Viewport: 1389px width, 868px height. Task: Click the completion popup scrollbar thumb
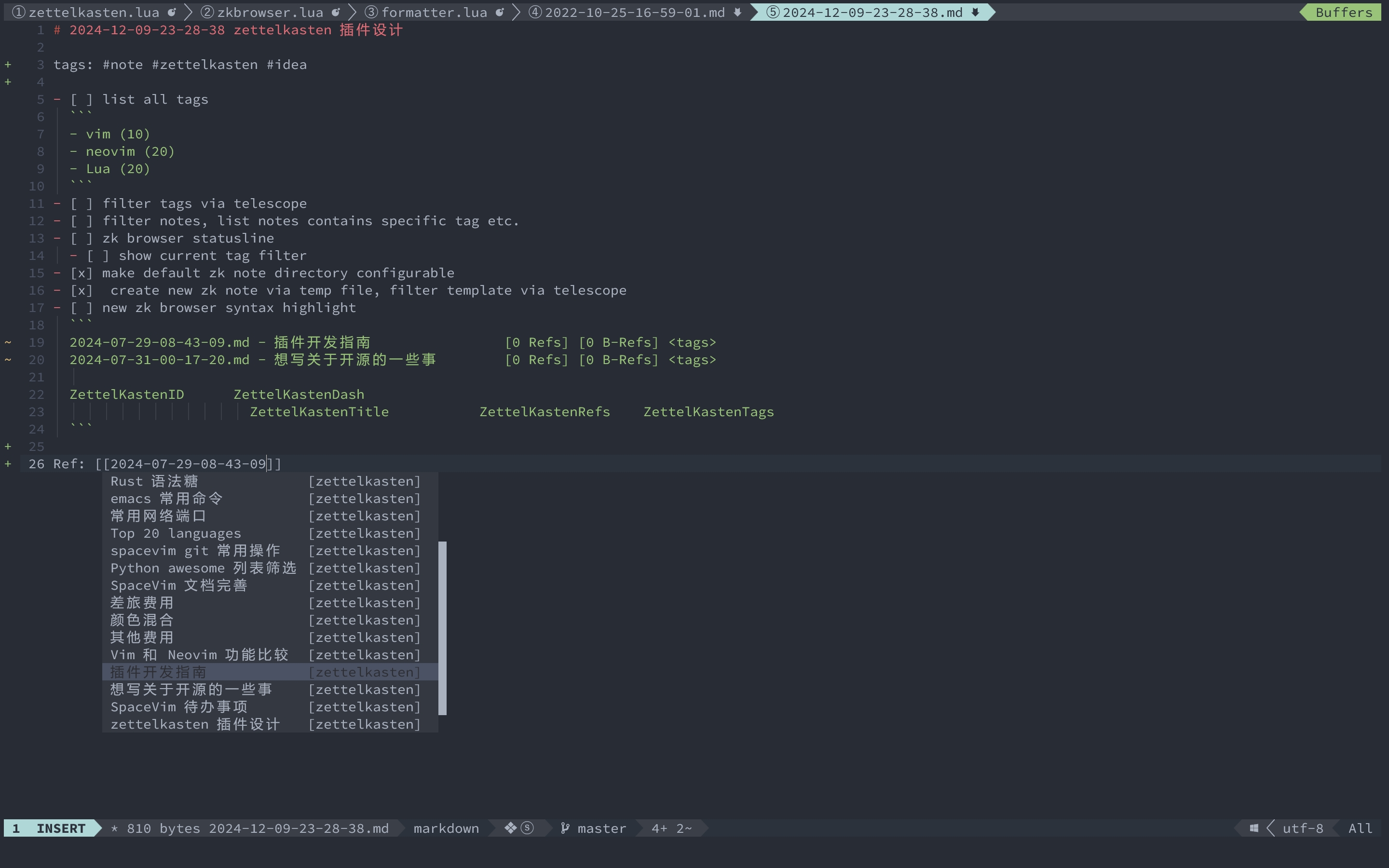pyautogui.click(x=442, y=627)
